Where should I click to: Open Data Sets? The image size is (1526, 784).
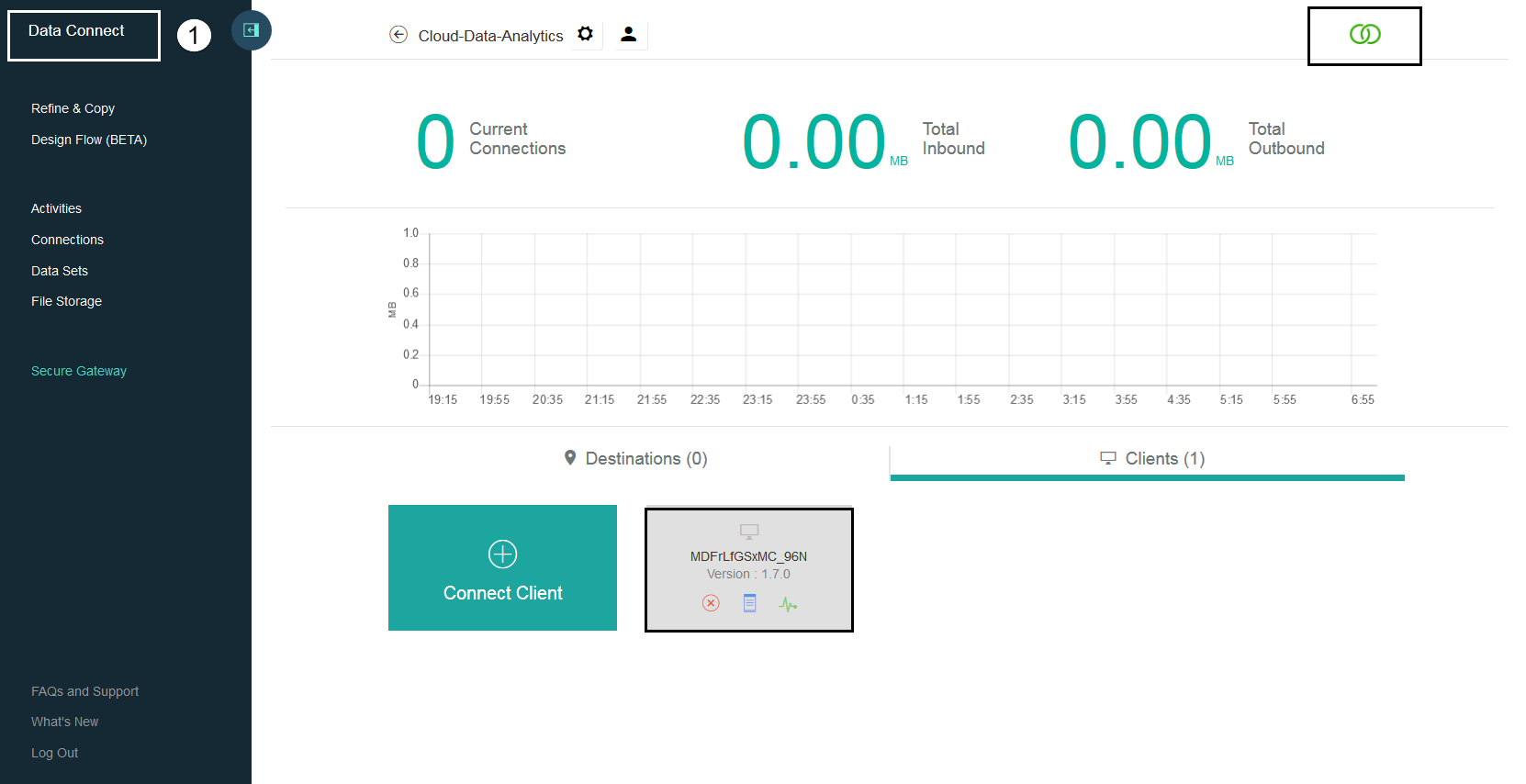tap(60, 271)
